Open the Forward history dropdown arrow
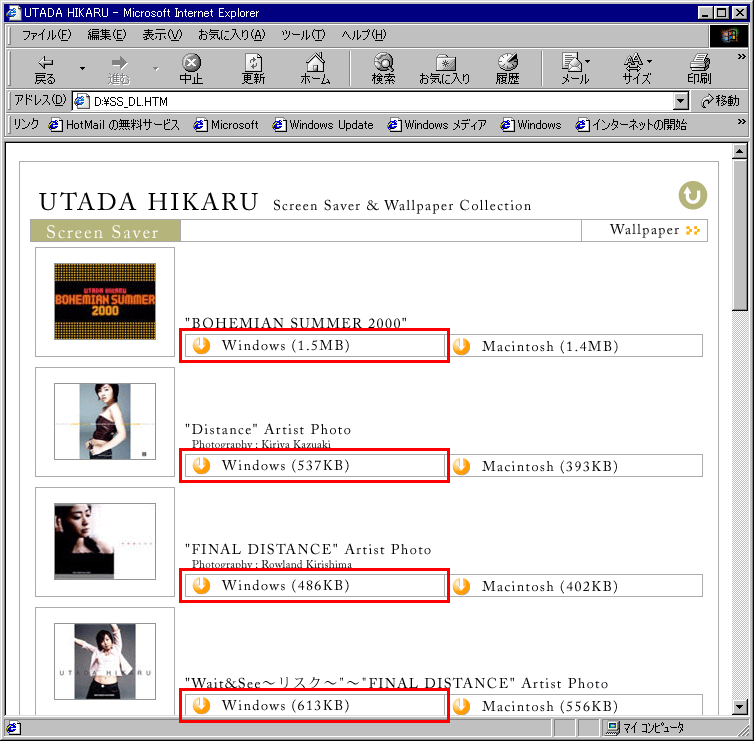754x741 pixels. (155, 69)
